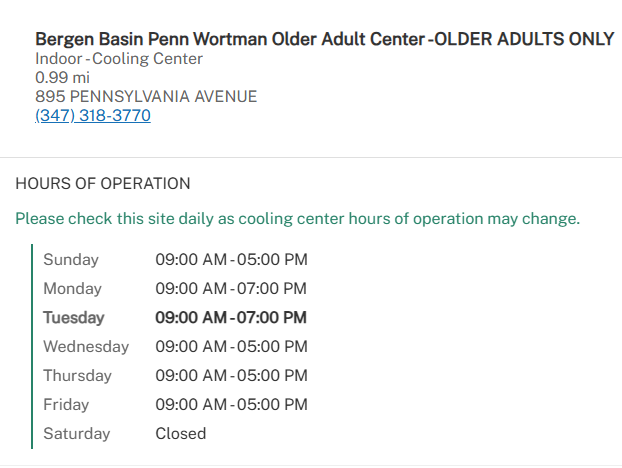Image resolution: width=622 pixels, height=468 pixels.
Task: Select the Saturday day label
Action: coord(76,434)
